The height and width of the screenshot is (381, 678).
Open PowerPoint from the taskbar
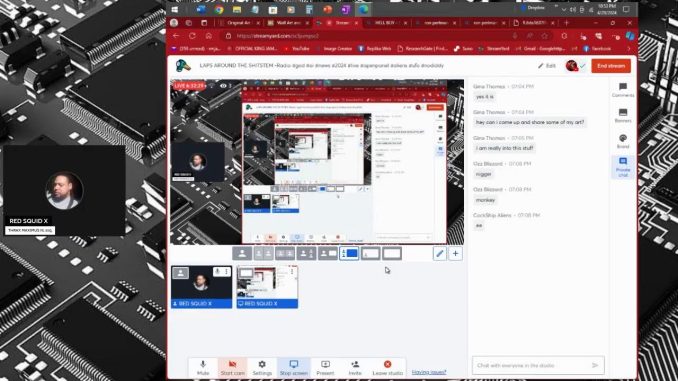click(328, 9)
